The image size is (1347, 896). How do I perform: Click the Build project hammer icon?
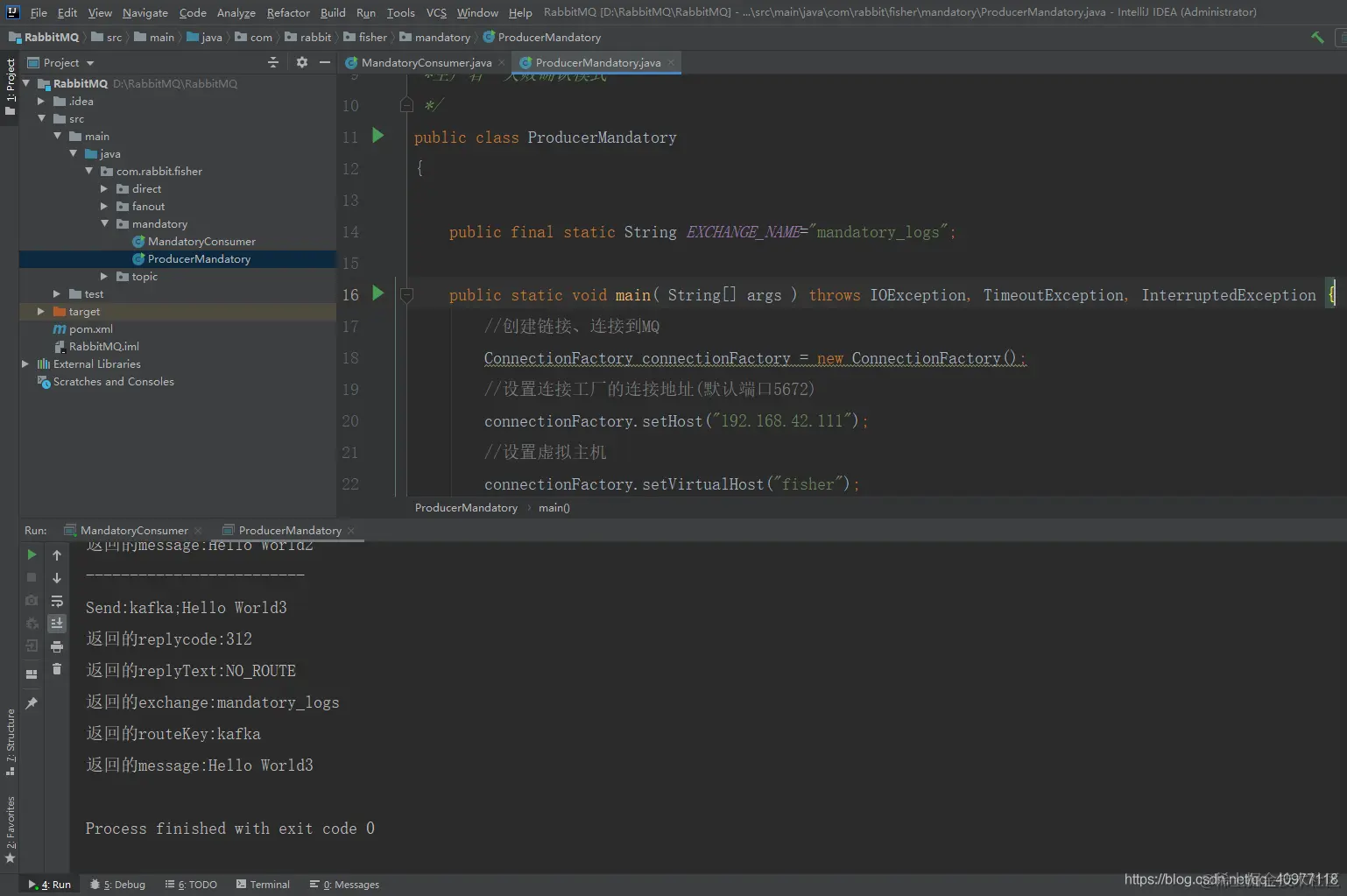point(1317,37)
